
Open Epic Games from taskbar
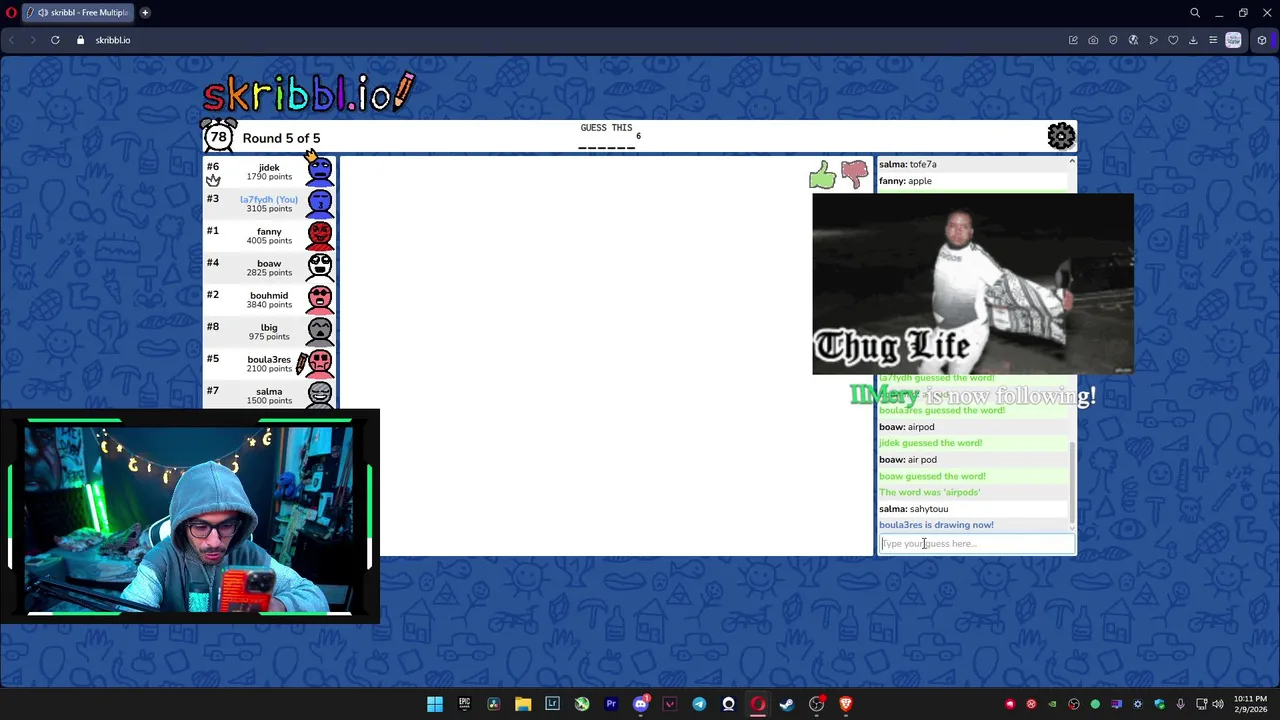(464, 704)
